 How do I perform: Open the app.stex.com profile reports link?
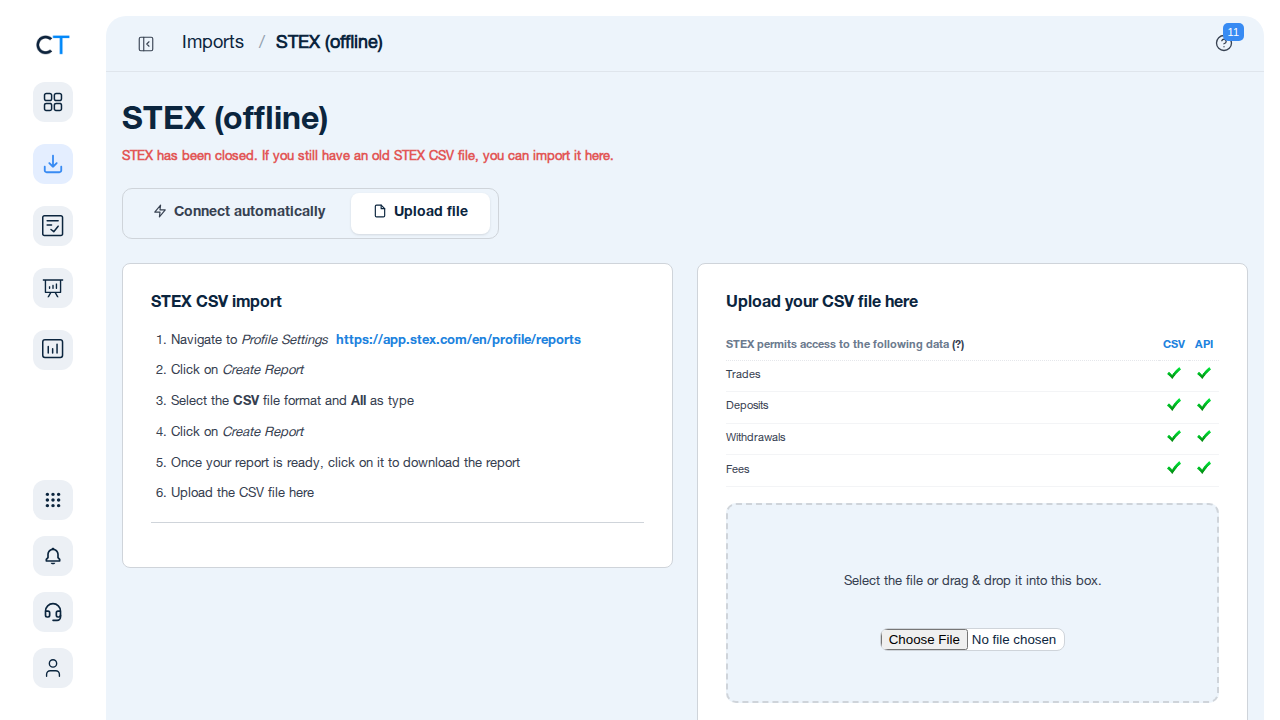pos(458,339)
